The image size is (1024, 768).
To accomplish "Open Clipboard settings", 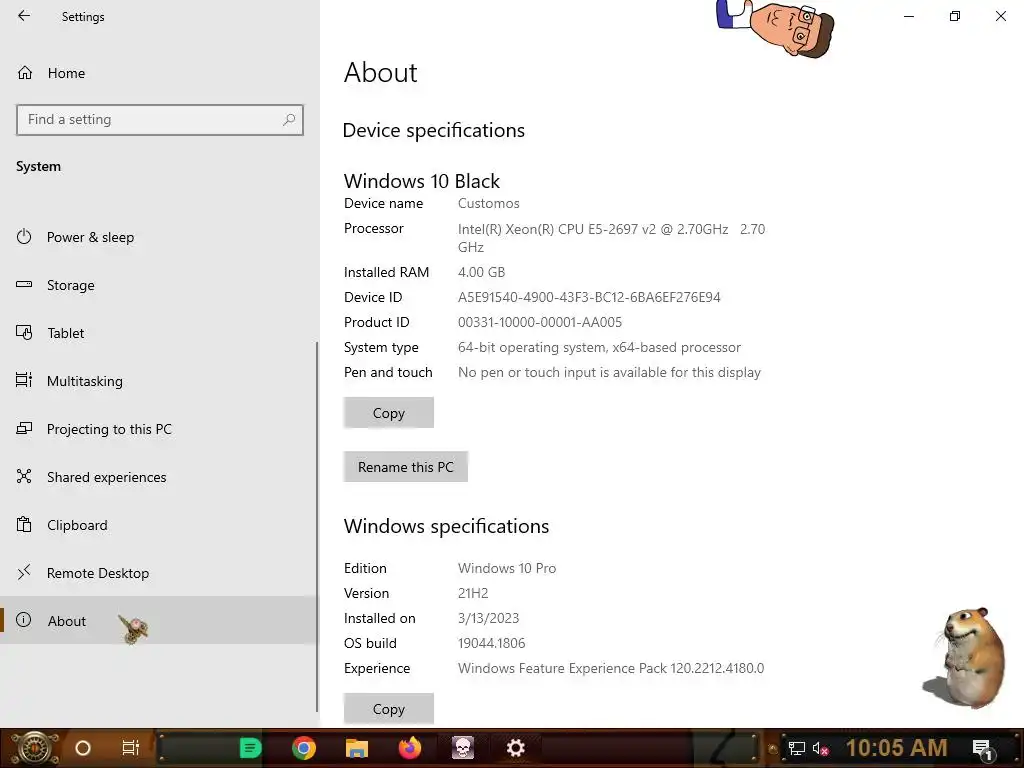I will [x=159, y=525].
